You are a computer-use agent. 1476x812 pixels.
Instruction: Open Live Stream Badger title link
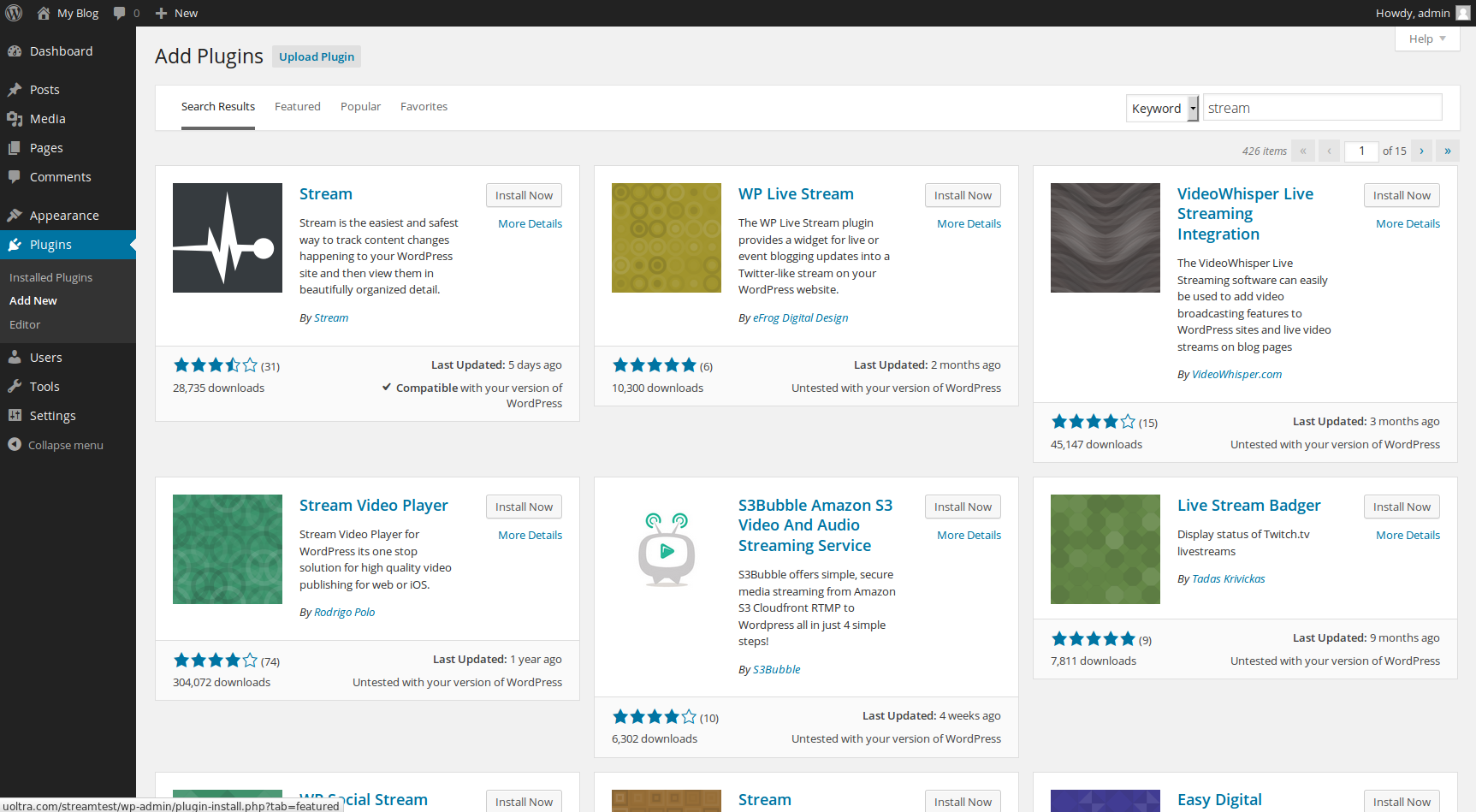click(1249, 506)
